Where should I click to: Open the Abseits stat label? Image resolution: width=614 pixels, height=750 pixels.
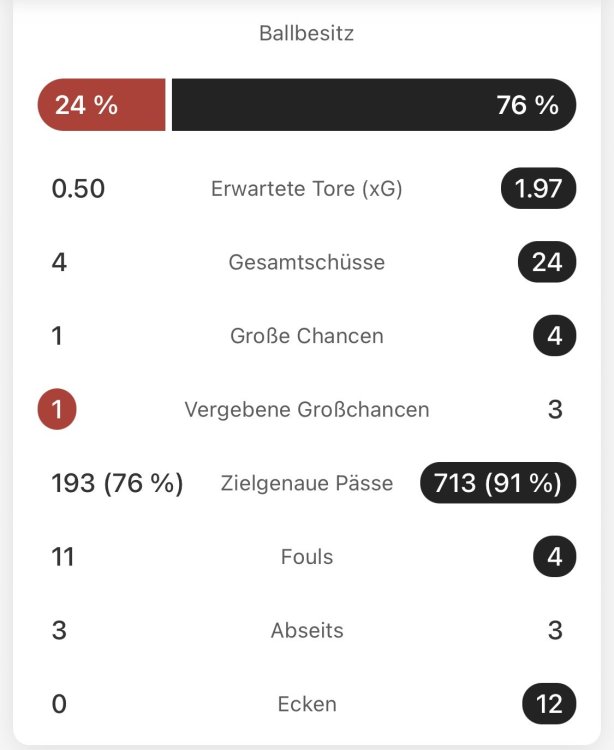[307, 630]
